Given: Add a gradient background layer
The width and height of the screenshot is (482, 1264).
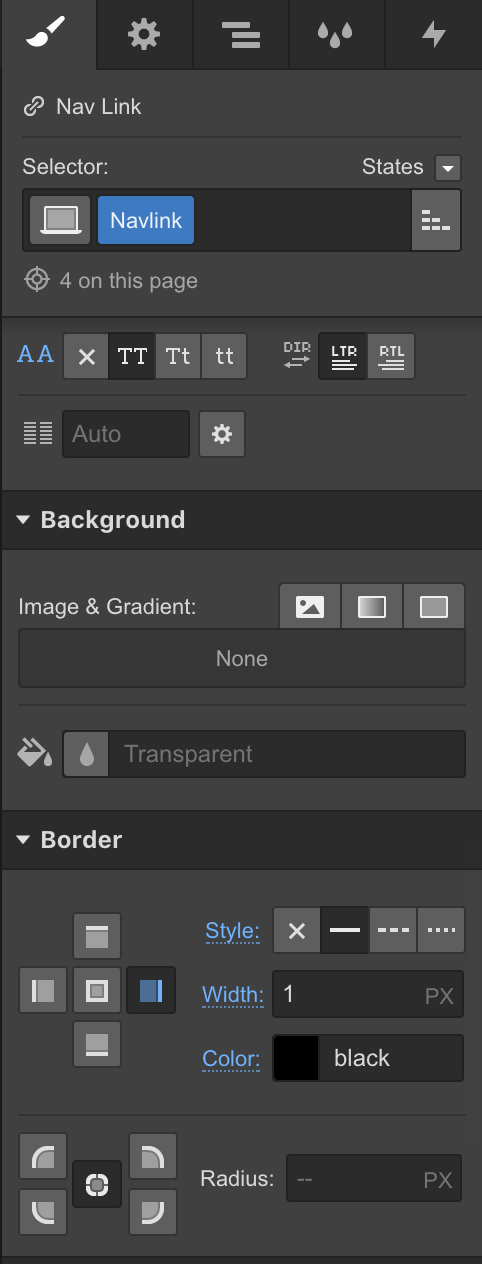Looking at the screenshot, I should pos(372,606).
